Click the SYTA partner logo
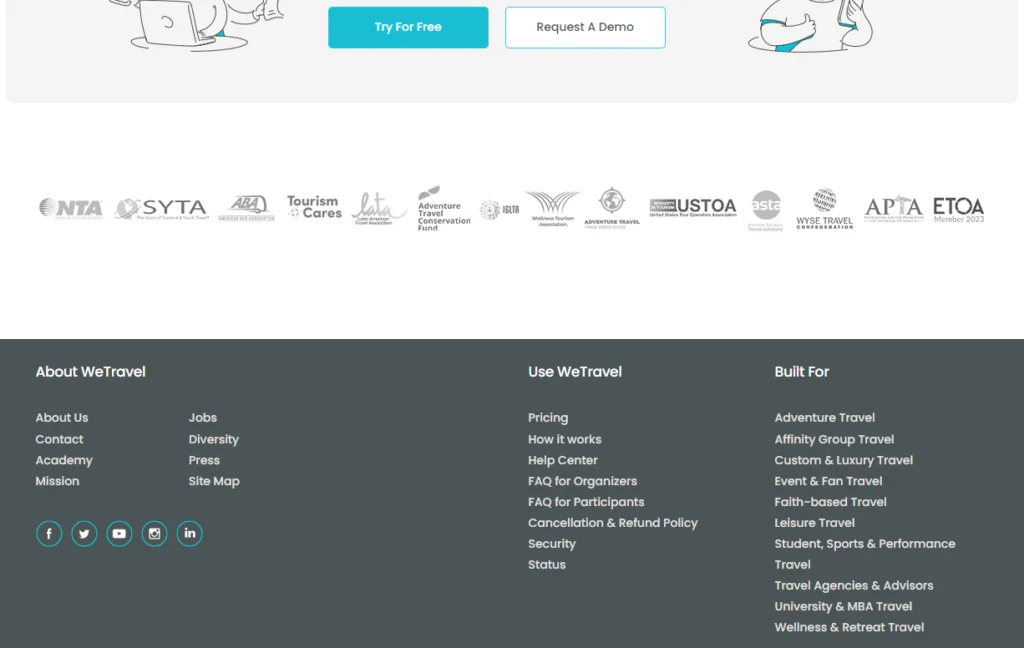 click(161, 209)
